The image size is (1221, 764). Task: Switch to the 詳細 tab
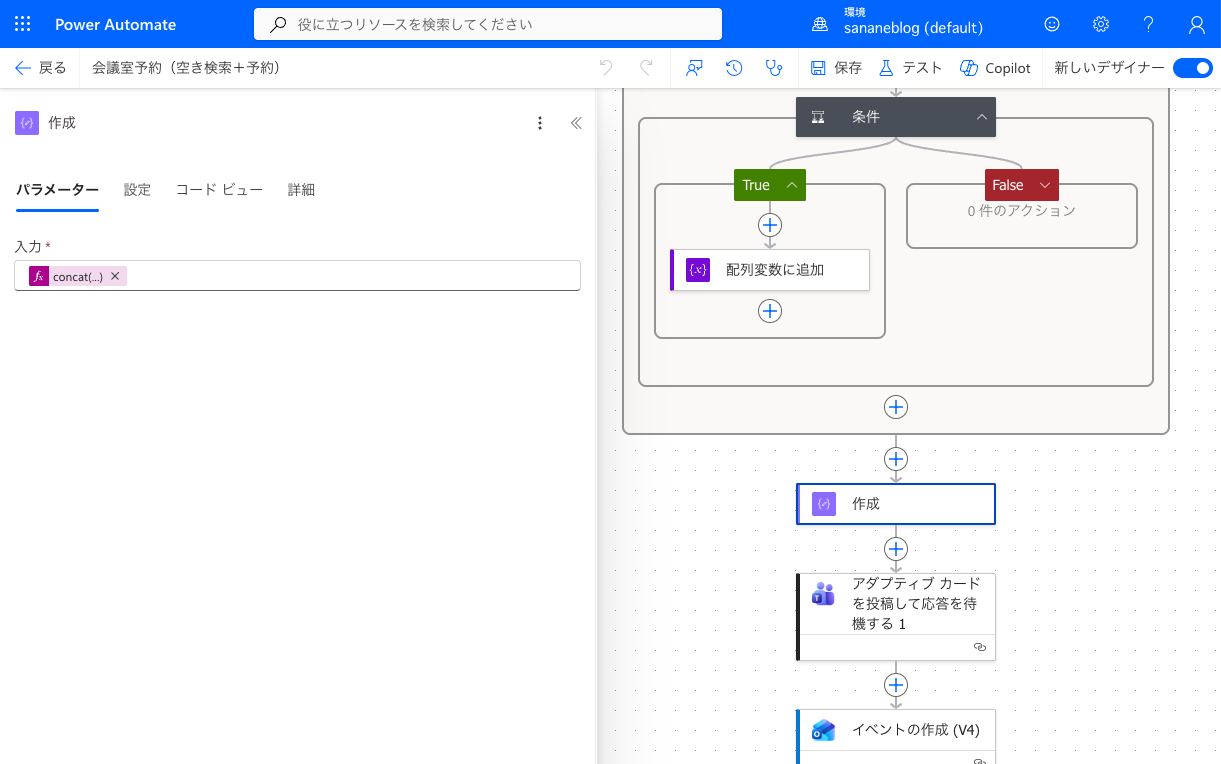click(301, 190)
